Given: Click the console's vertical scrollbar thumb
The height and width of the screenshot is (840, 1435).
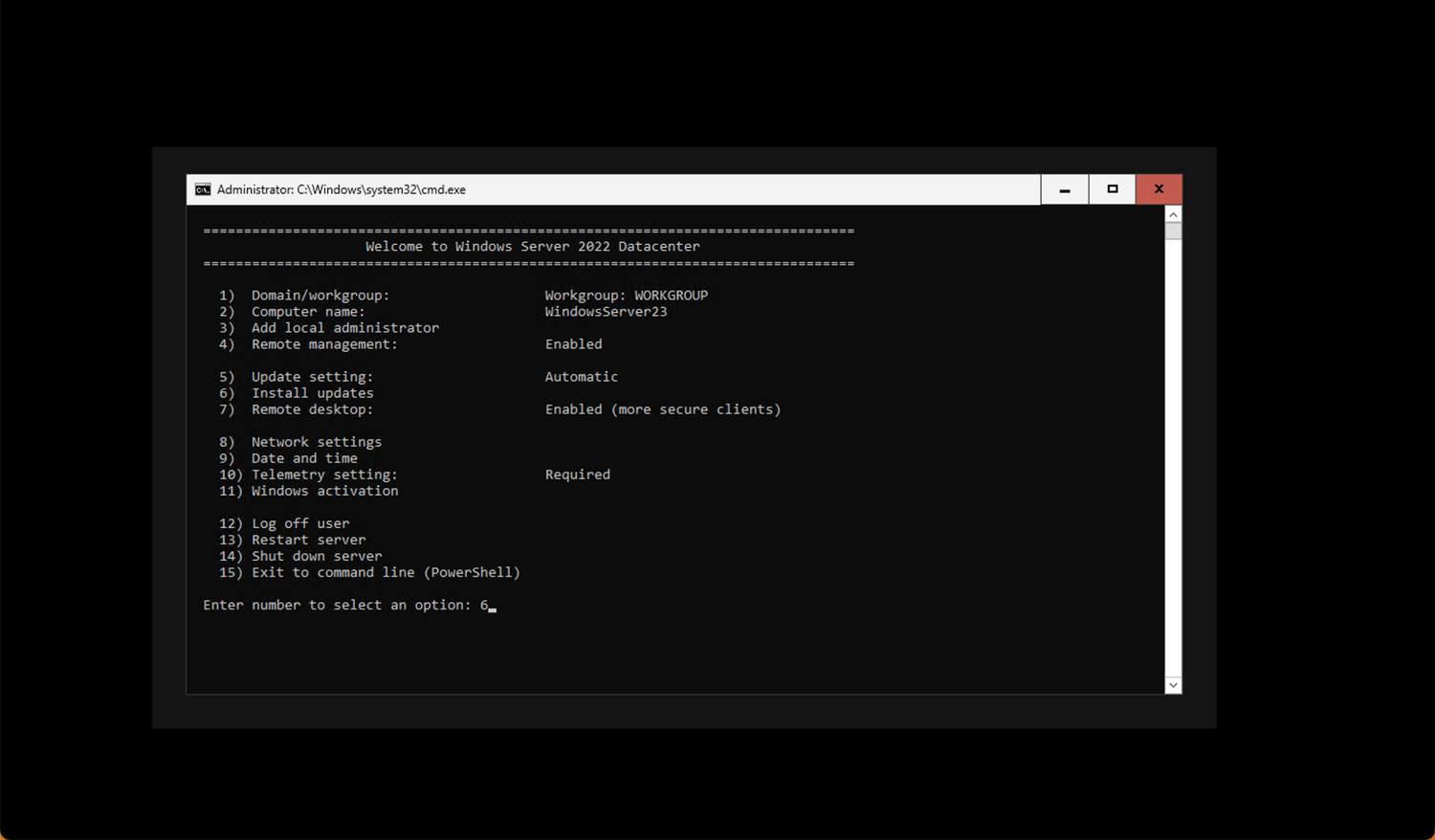Looking at the screenshot, I should pyautogui.click(x=1173, y=231).
